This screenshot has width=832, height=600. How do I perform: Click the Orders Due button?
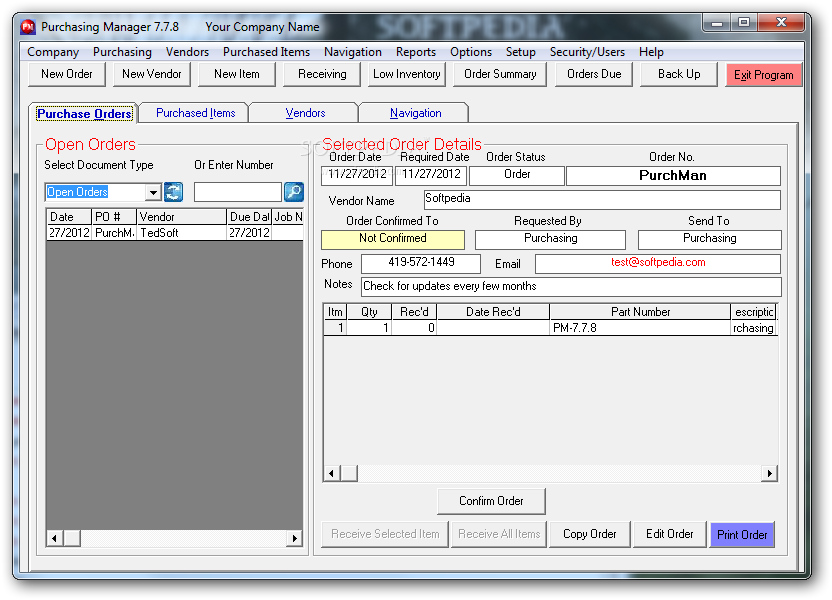[x=594, y=74]
